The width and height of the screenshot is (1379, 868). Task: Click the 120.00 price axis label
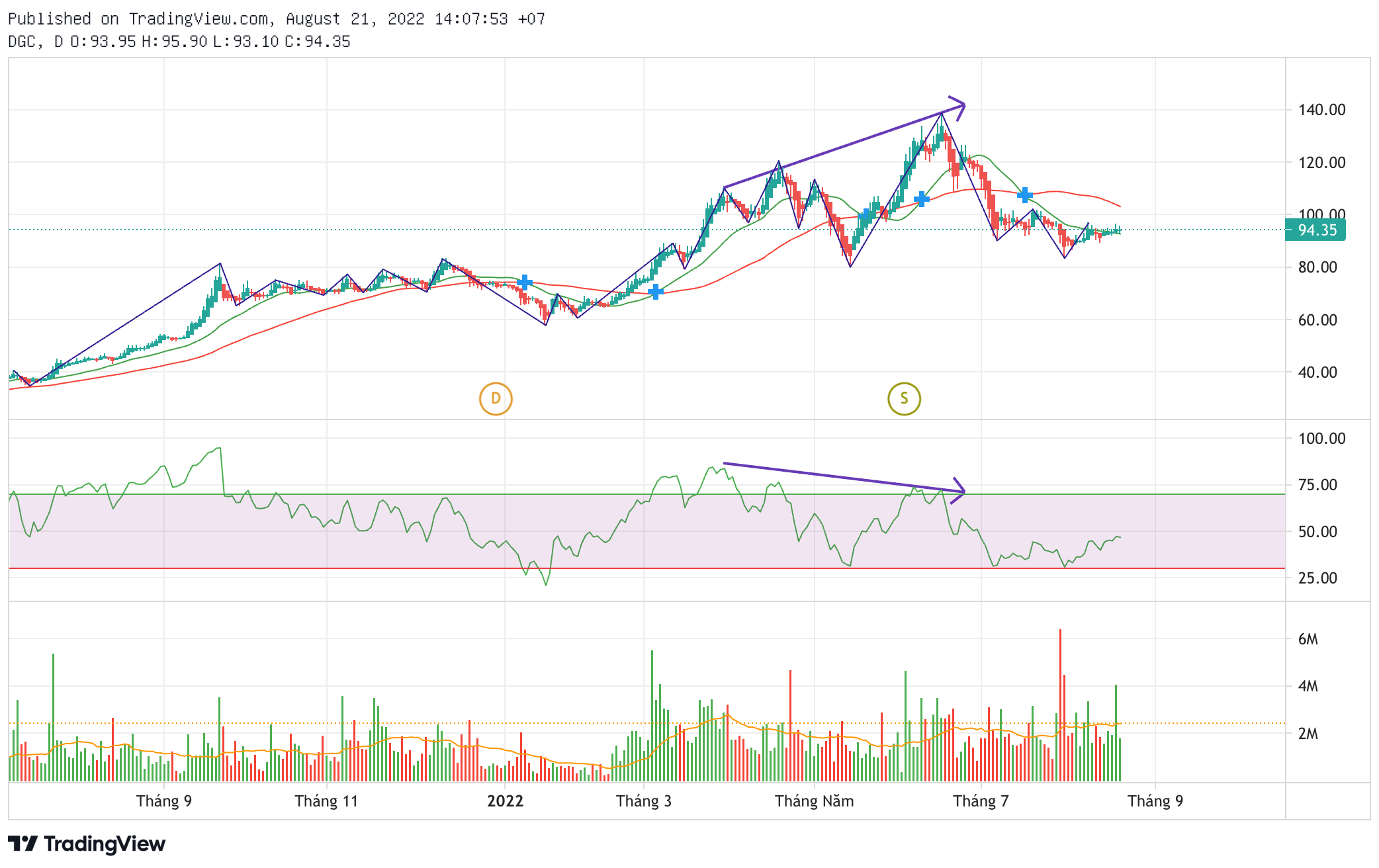[x=1321, y=163]
